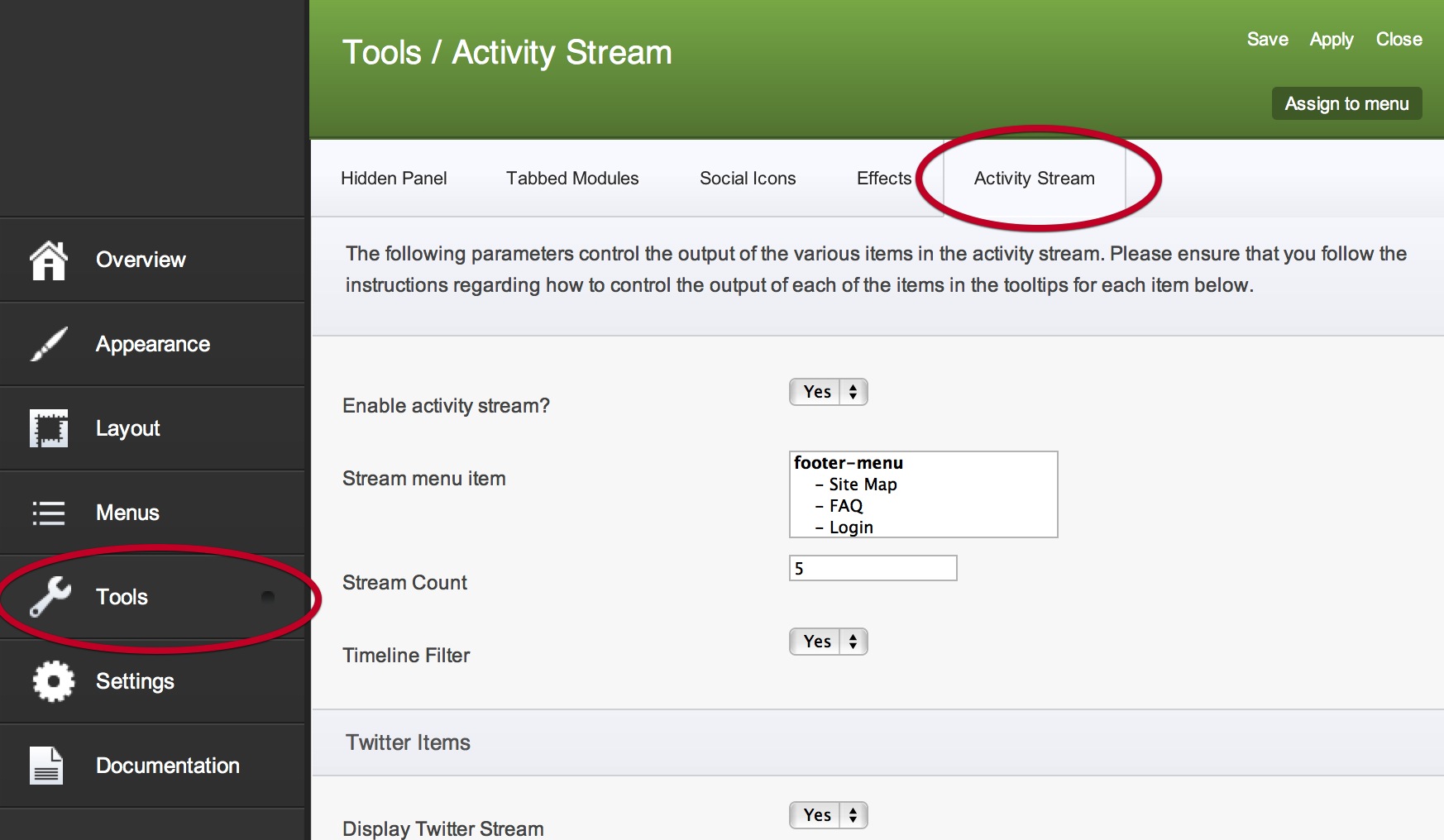Switch to the Tabbed Modules tab

click(x=572, y=179)
